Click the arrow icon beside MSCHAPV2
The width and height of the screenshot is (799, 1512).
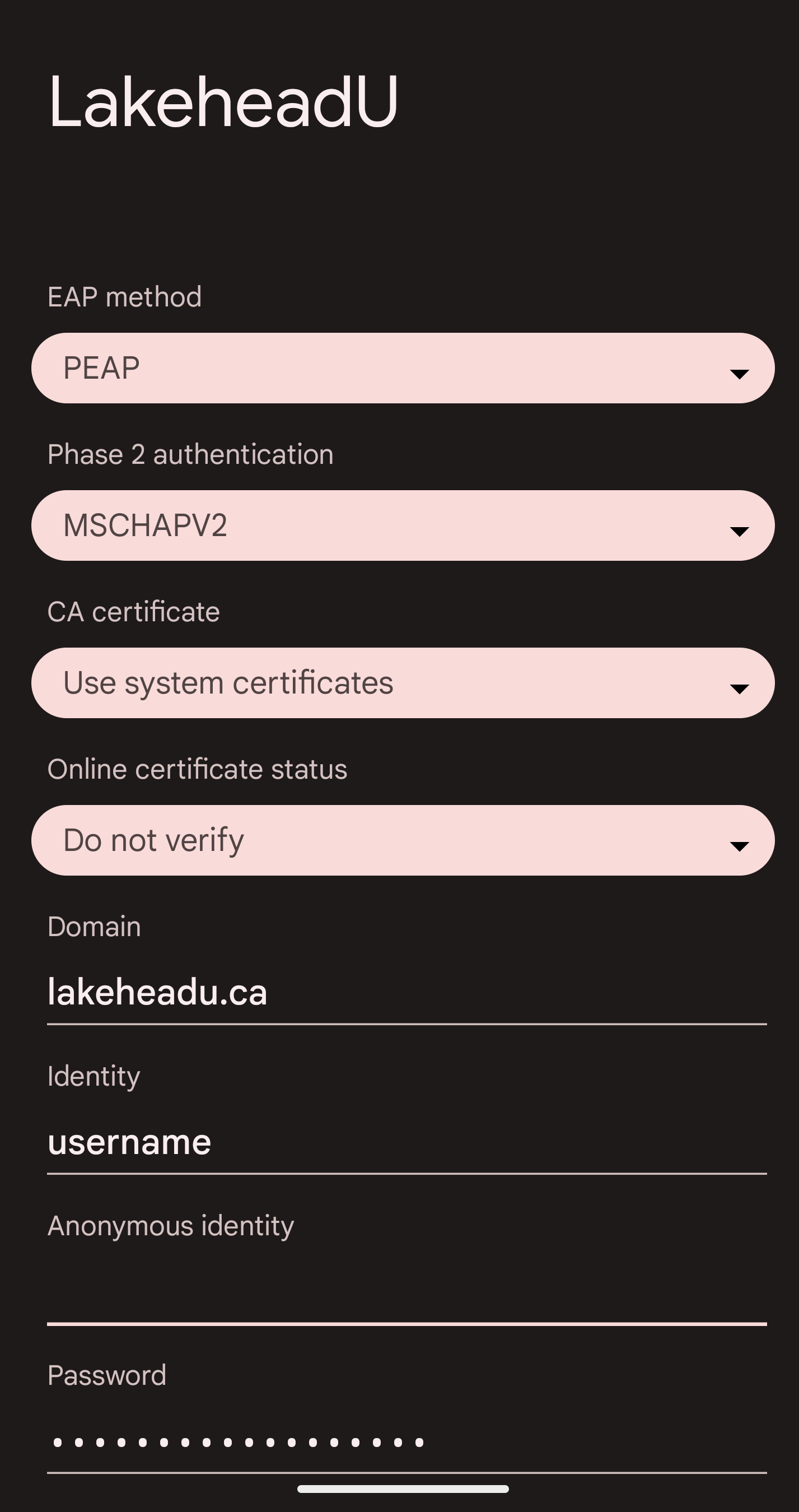(x=739, y=531)
